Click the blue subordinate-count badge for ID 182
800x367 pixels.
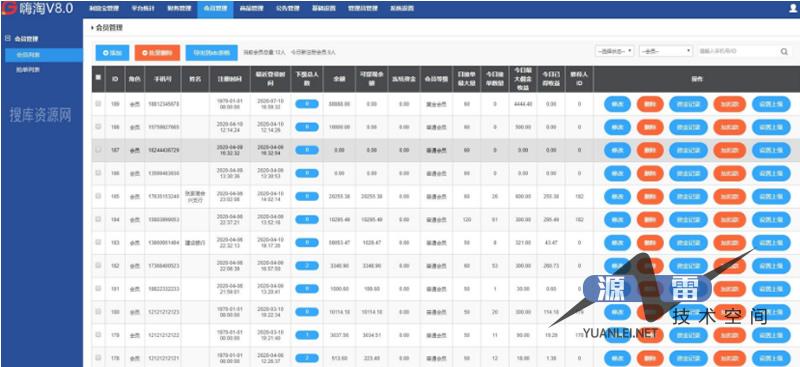point(307,266)
